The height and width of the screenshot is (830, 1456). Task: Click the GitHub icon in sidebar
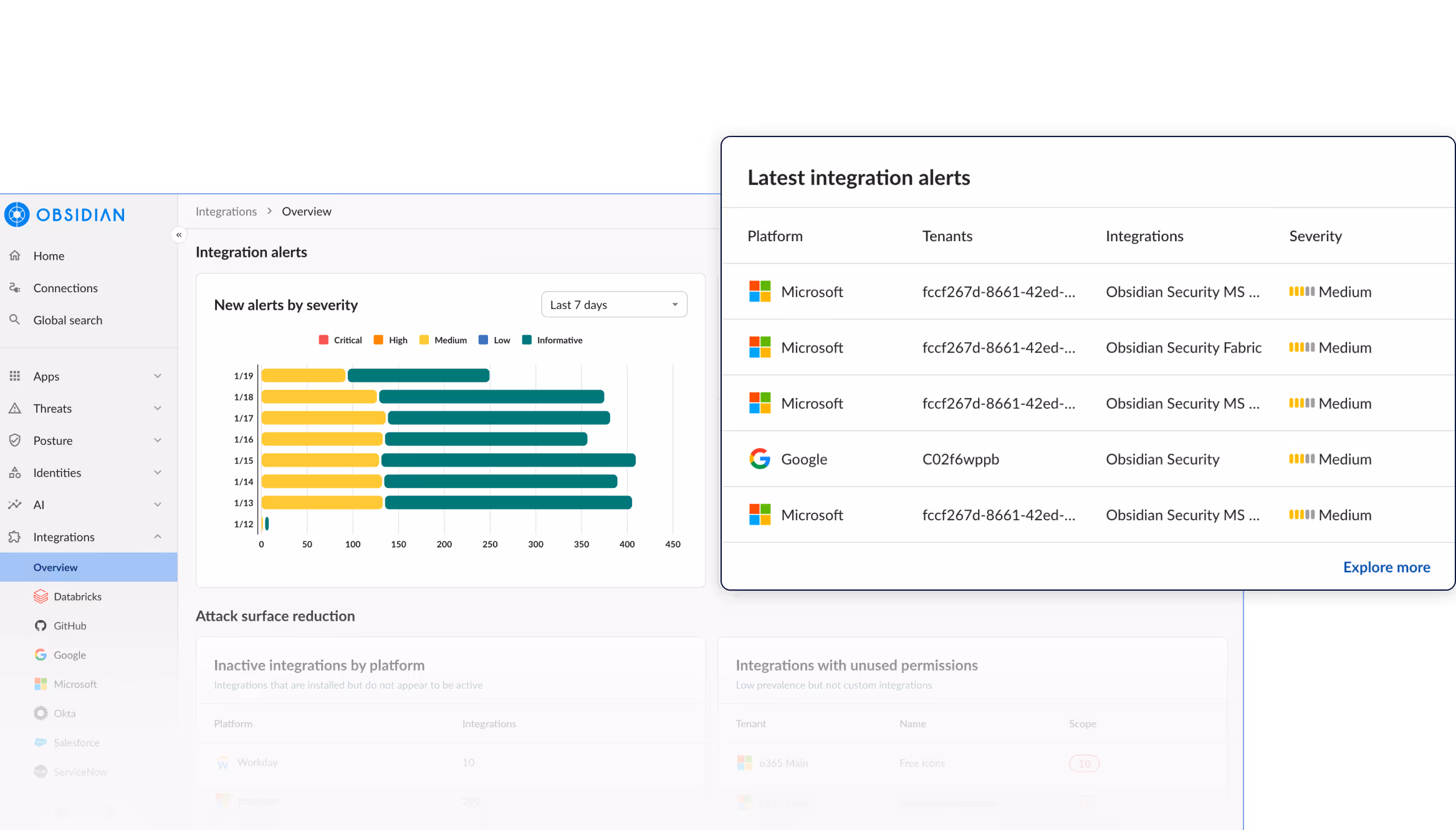(x=41, y=626)
